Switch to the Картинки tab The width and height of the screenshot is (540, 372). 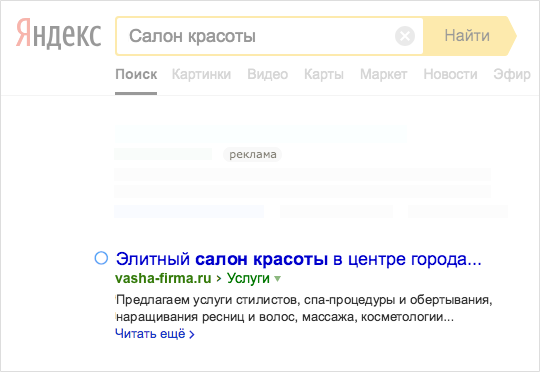click(x=201, y=74)
